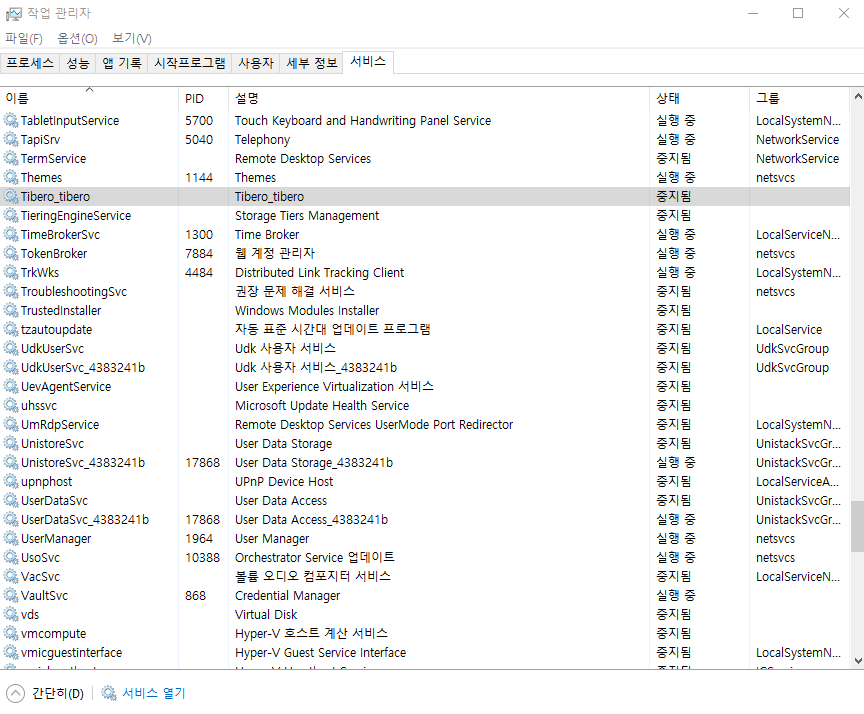
Task: Sort by the 이름 column header
Action: 89,99
